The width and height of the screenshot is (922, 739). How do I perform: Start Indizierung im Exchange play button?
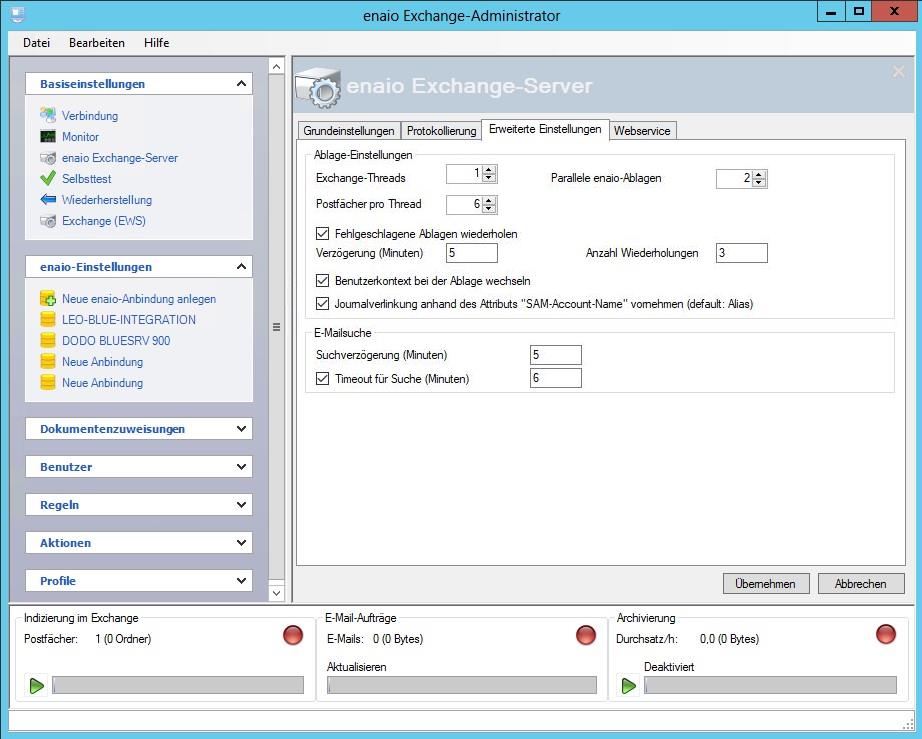tap(37, 685)
